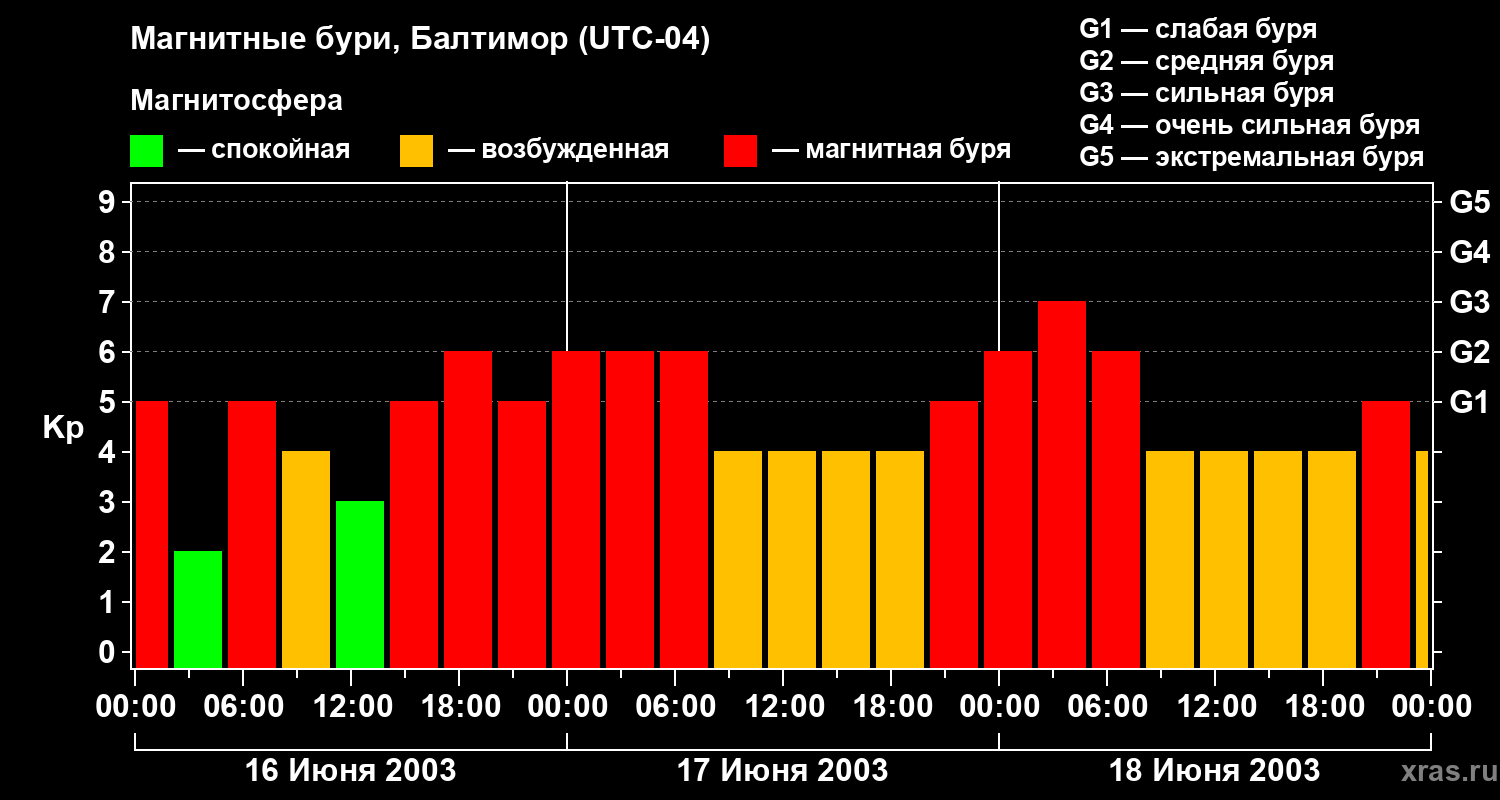Click the 'Kp' axis title
This screenshot has height=800, width=1500.
(63, 428)
